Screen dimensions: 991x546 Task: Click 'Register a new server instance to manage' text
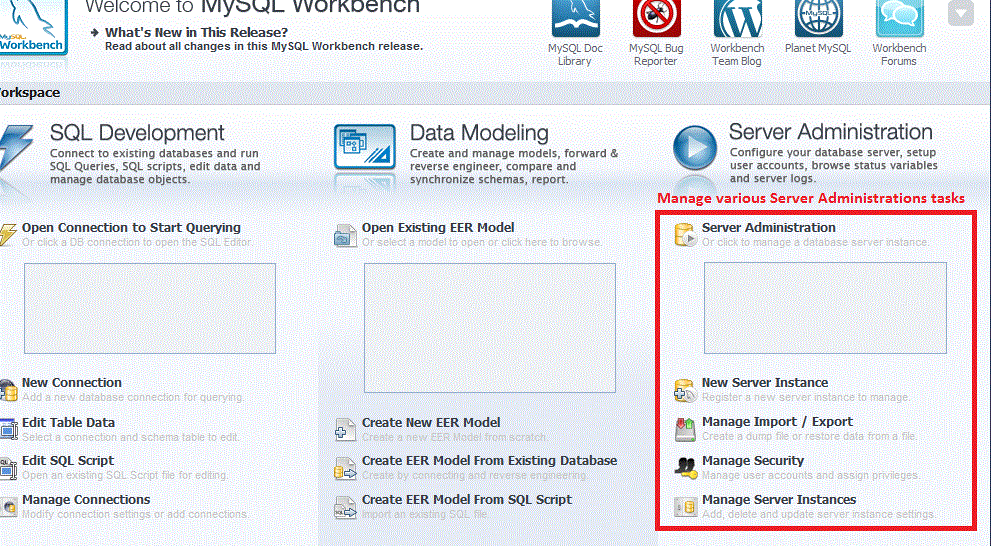[x=806, y=397]
